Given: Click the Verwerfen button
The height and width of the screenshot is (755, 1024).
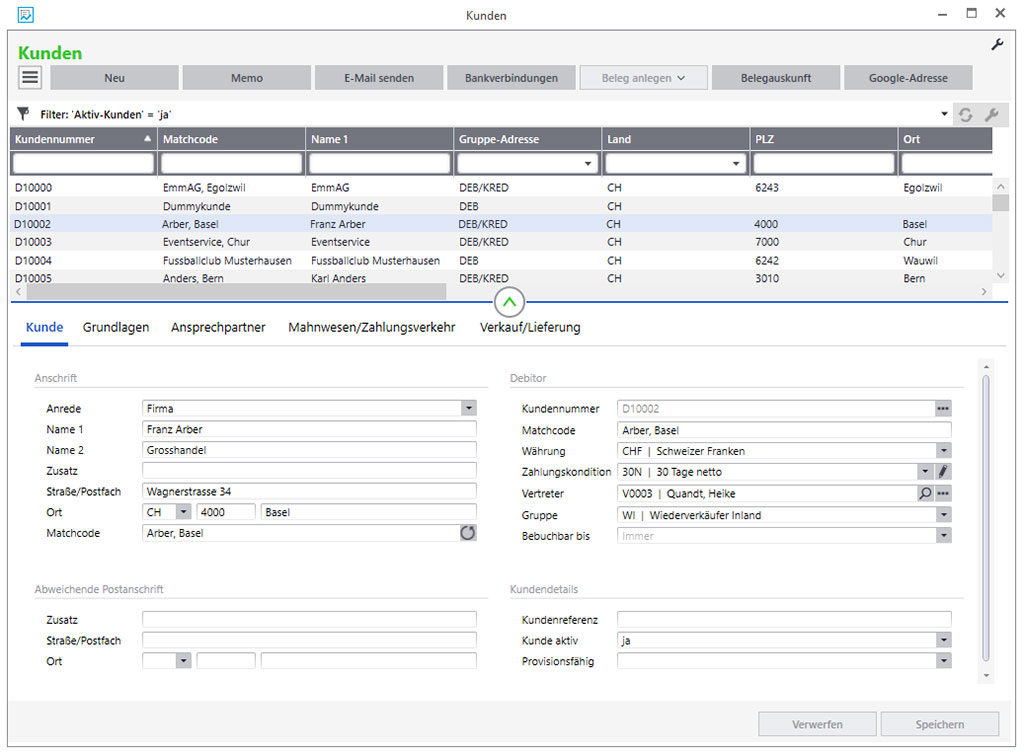Looking at the screenshot, I should (x=817, y=724).
